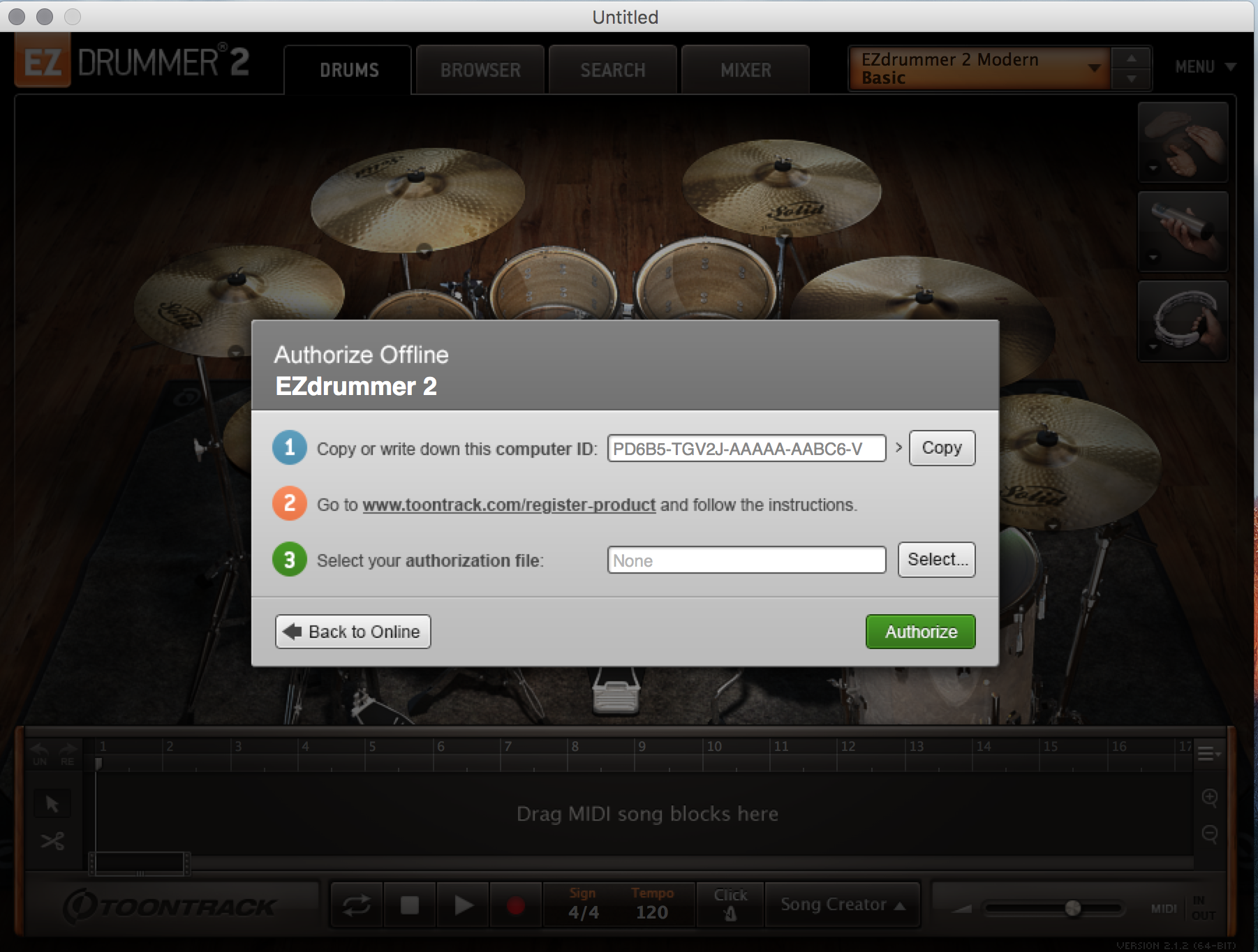Click the green Authorize button

click(x=921, y=632)
